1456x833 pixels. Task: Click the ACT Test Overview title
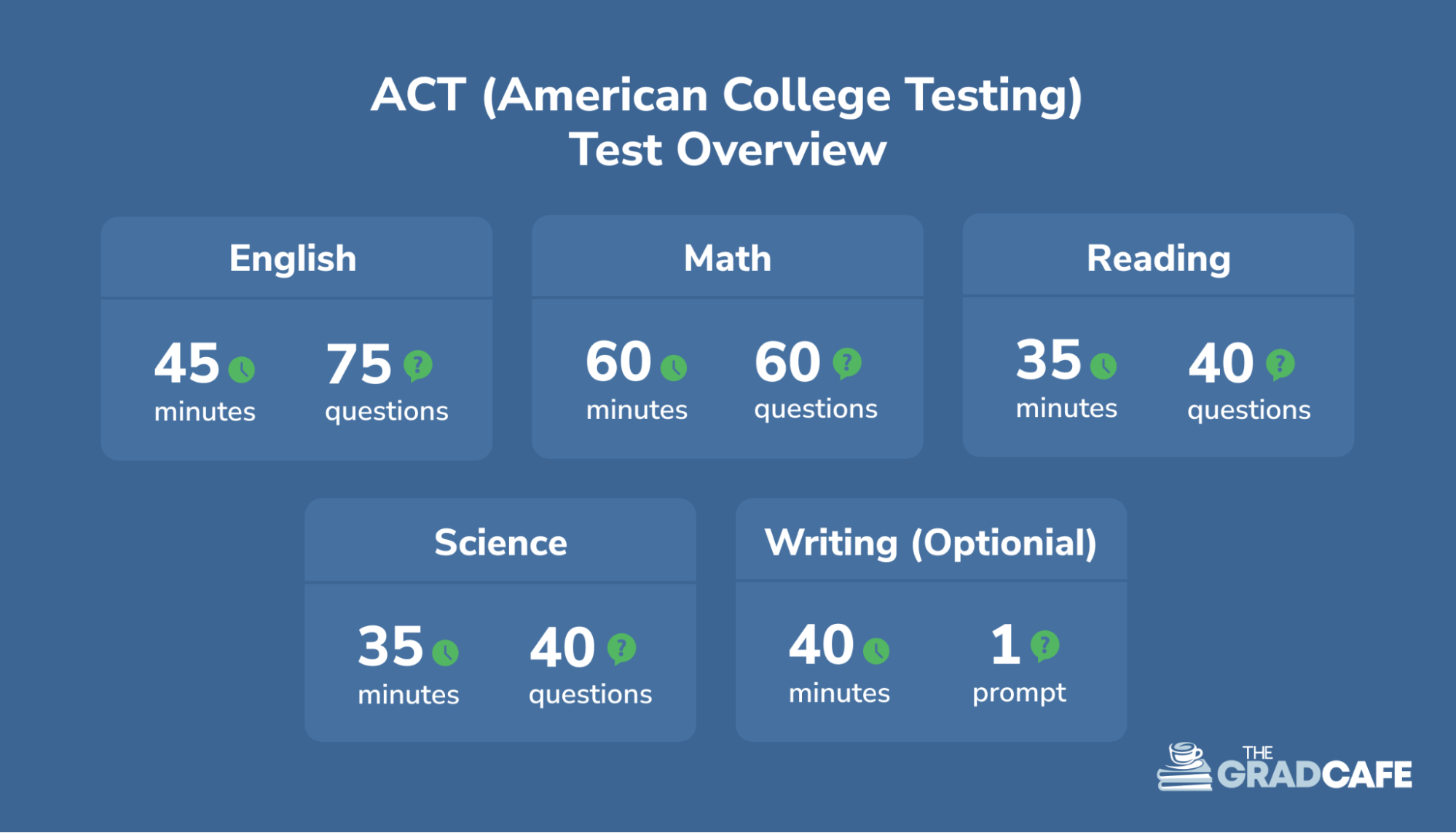point(727,122)
